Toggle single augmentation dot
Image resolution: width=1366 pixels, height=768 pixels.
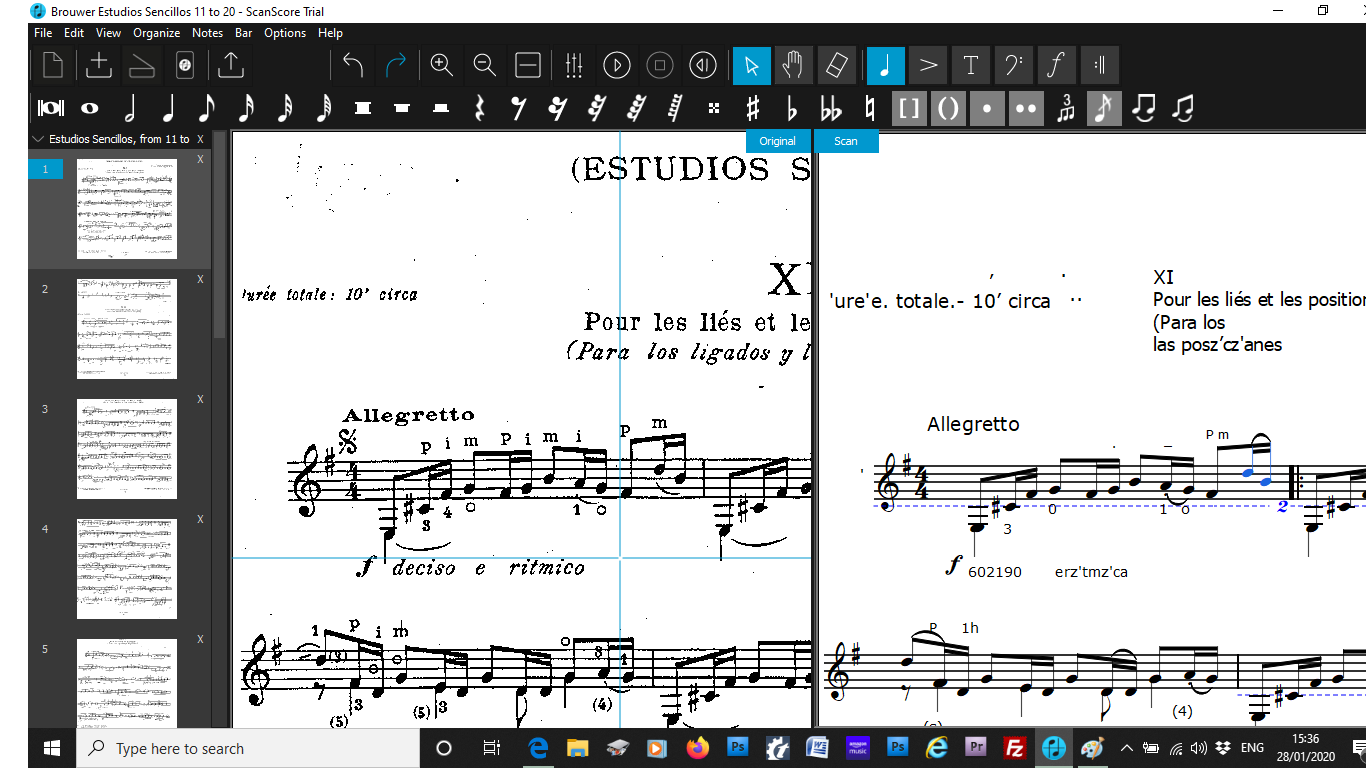[x=987, y=108]
